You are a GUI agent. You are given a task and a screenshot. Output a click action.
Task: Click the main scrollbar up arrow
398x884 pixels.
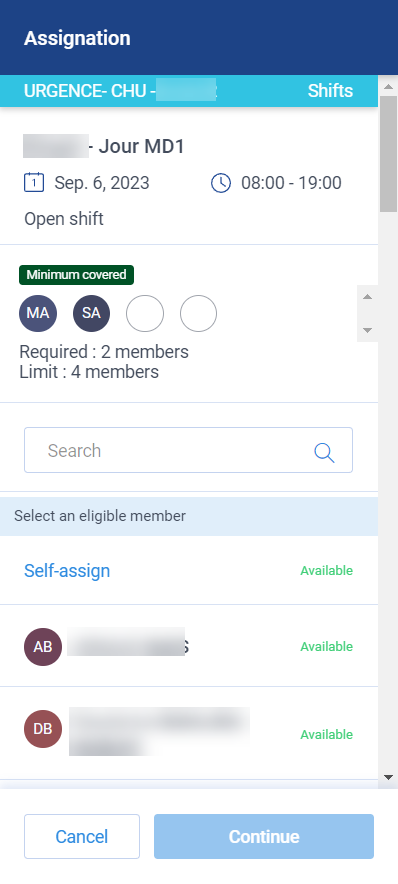click(388, 87)
